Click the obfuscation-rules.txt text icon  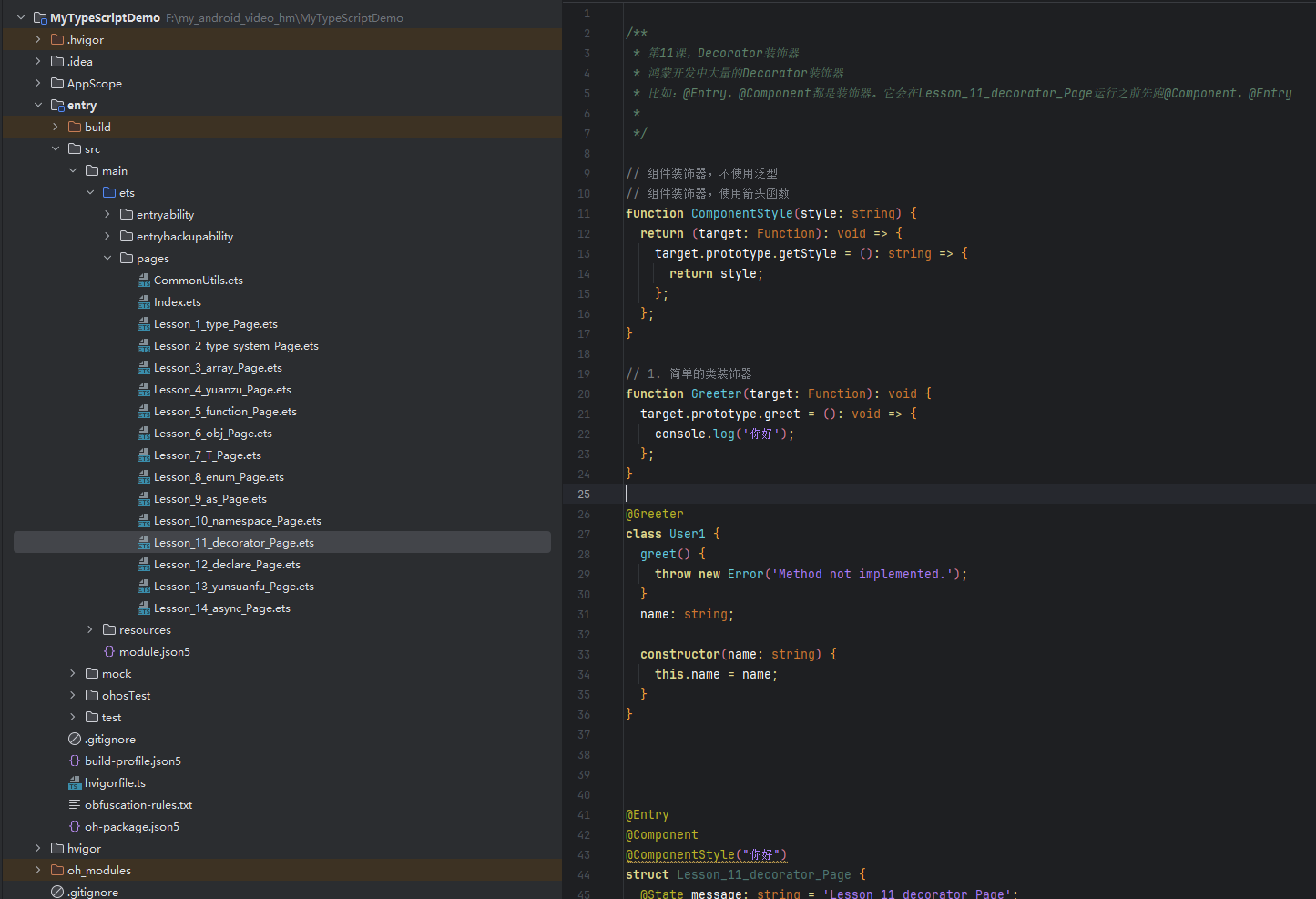75,804
